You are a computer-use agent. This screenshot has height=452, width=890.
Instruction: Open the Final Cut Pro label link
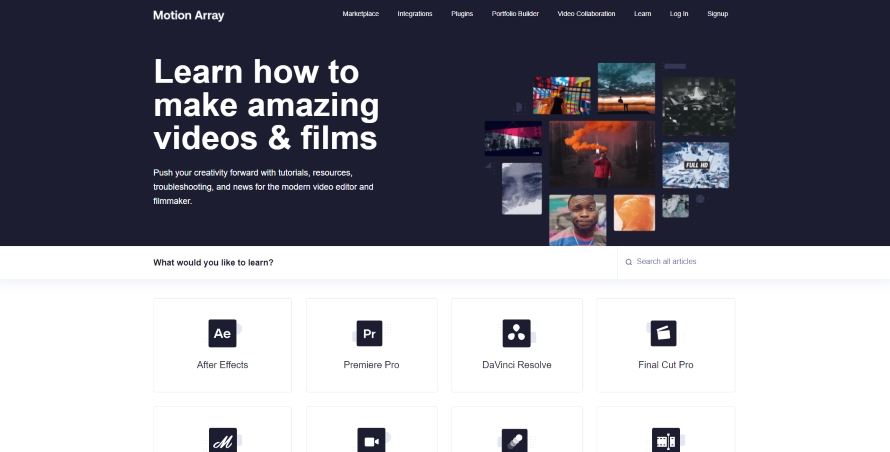coord(665,365)
